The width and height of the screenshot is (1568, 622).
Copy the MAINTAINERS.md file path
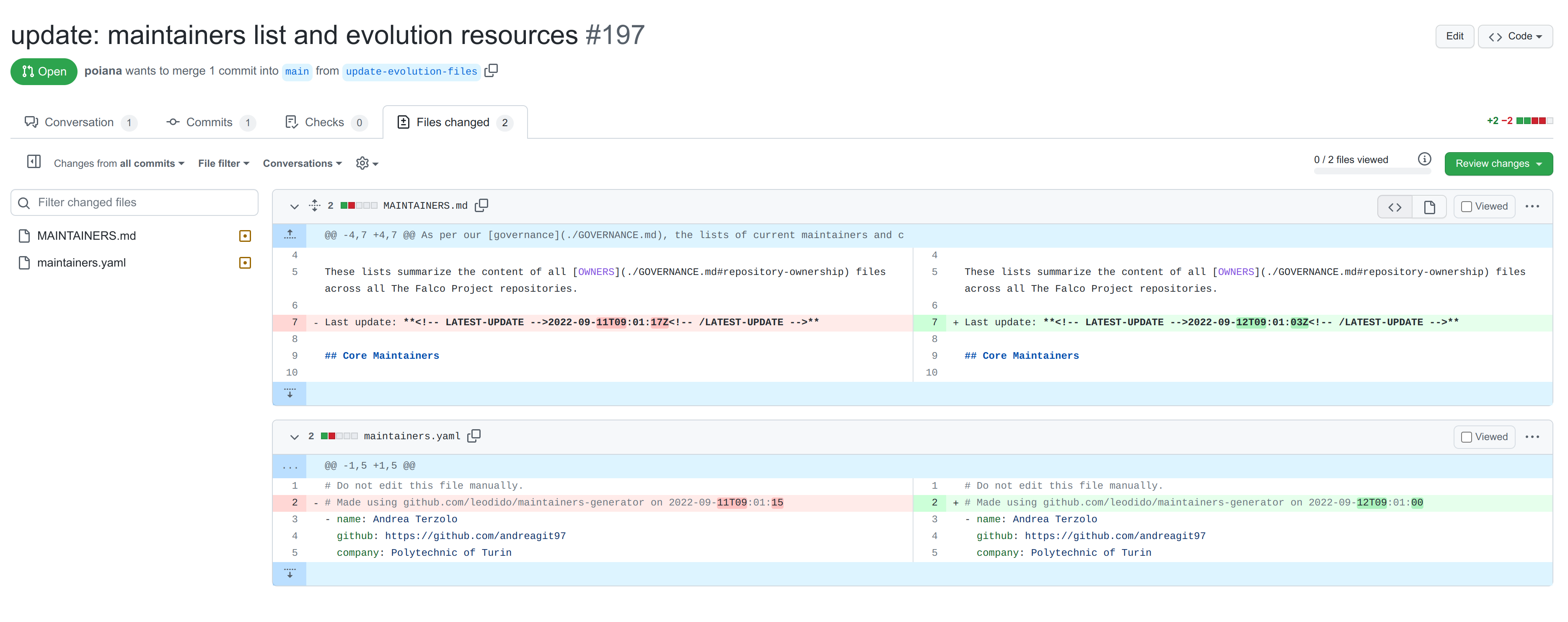[x=481, y=206]
